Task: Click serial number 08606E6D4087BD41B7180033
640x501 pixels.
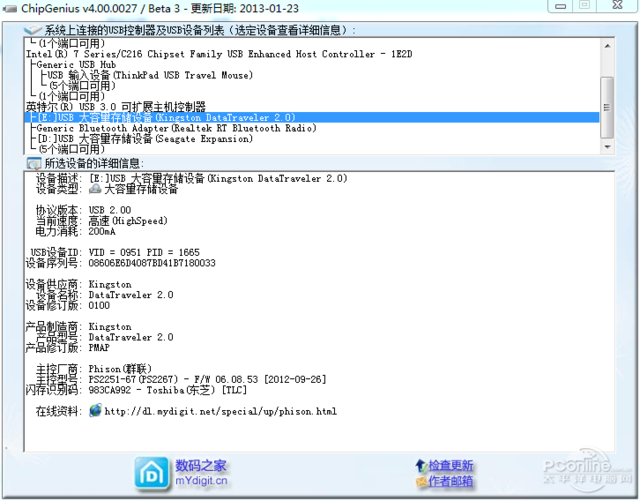Action: 152,263
